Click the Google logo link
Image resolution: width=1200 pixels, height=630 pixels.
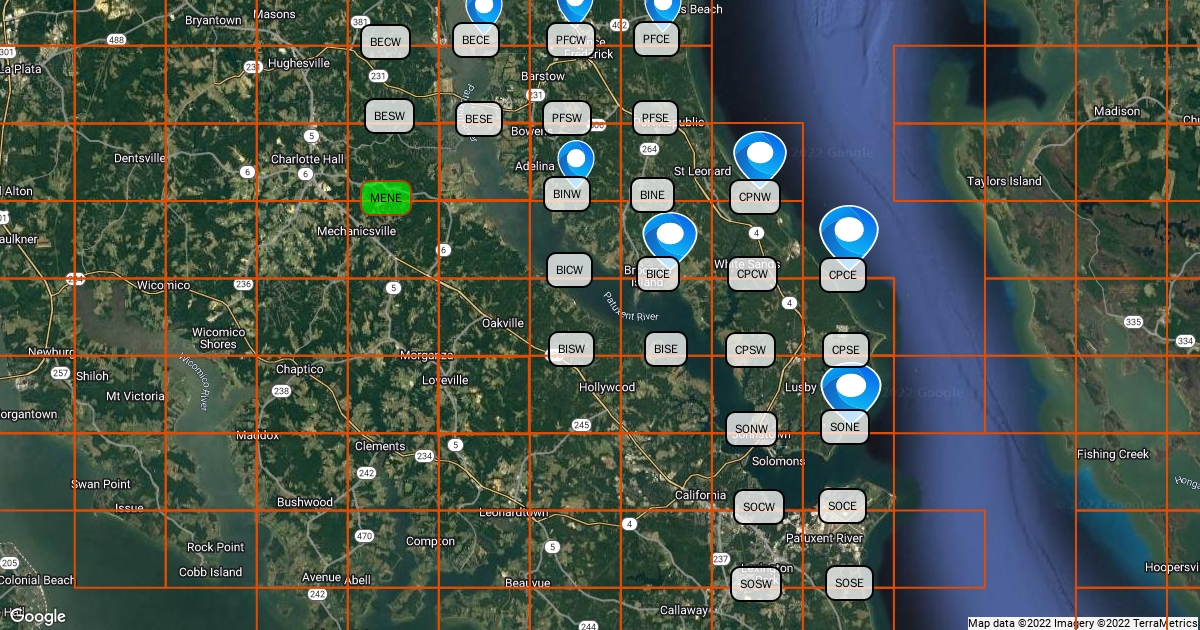click(x=38, y=616)
